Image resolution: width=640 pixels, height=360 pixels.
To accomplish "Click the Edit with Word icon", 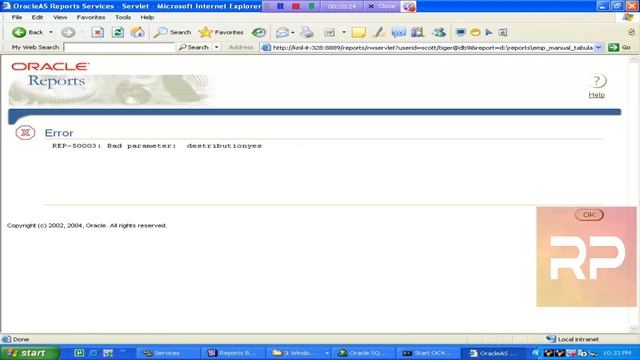I will (329, 32).
